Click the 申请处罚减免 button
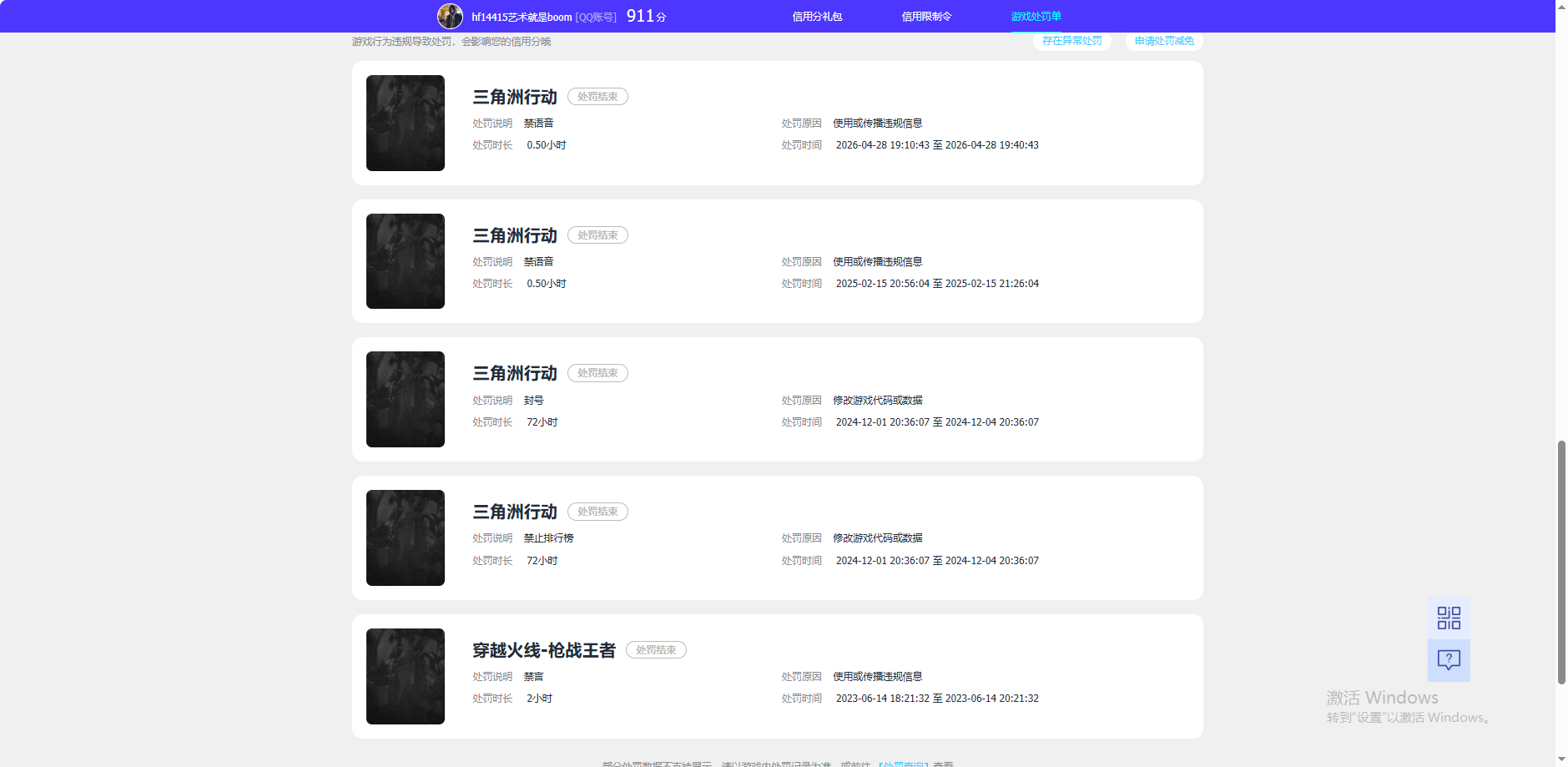This screenshot has width=1568, height=767. pos(1164,41)
